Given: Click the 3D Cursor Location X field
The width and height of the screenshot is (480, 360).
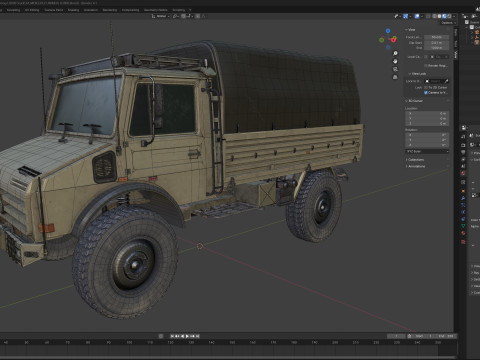Looking at the screenshot, I should [x=427, y=113].
